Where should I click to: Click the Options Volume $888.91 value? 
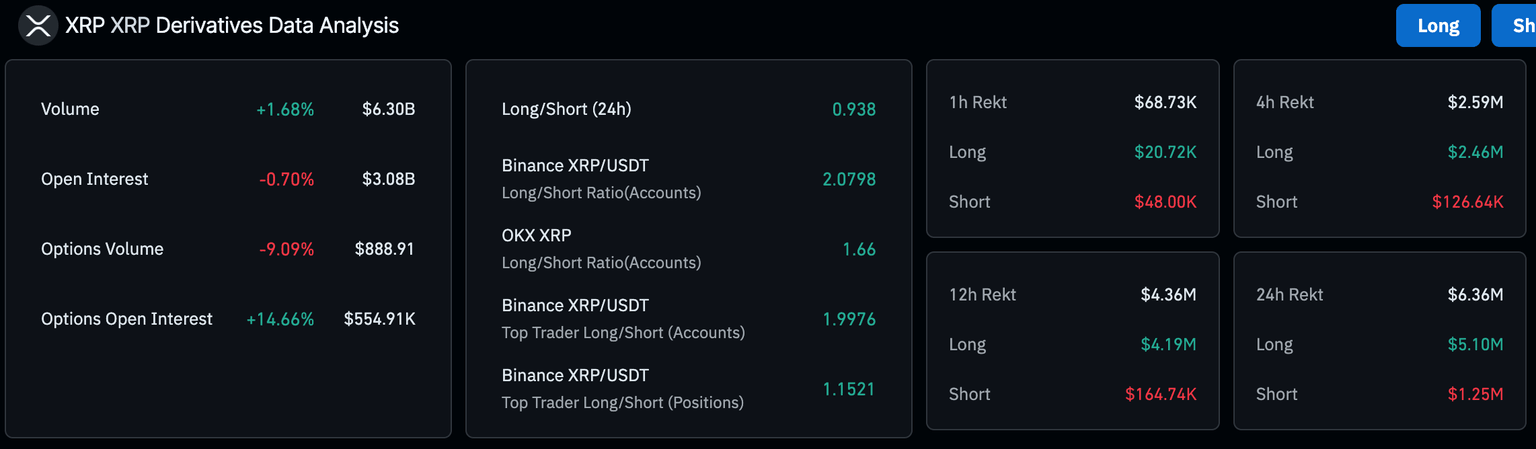click(384, 249)
